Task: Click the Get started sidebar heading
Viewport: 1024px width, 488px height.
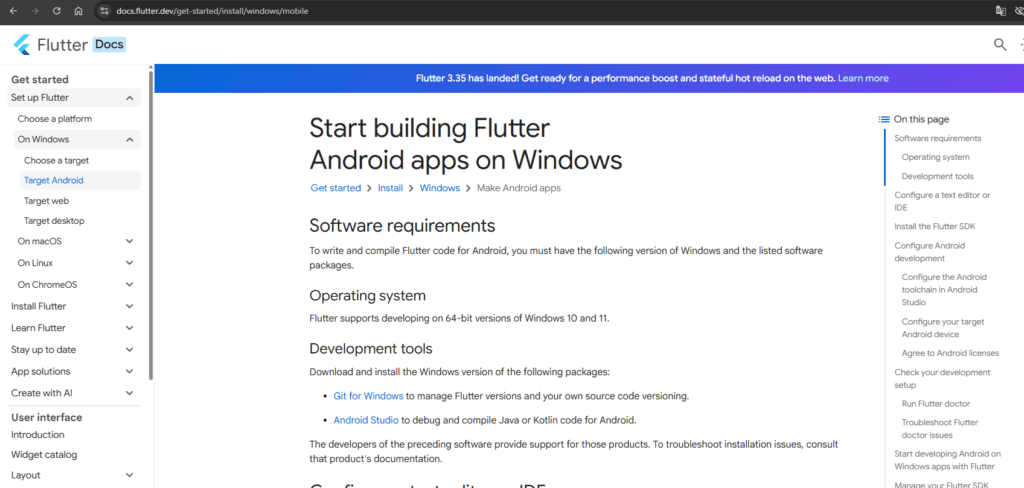Action: [x=40, y=80]
